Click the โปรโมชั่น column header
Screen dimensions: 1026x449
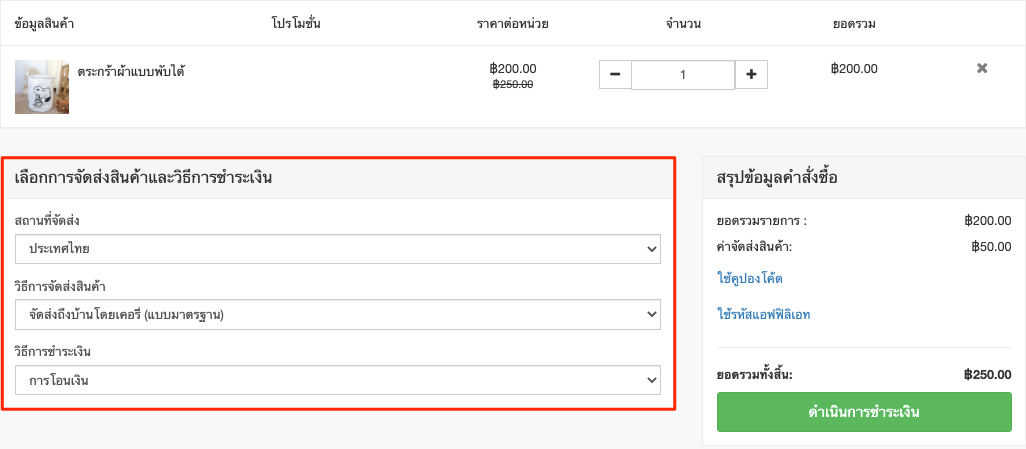296,24
